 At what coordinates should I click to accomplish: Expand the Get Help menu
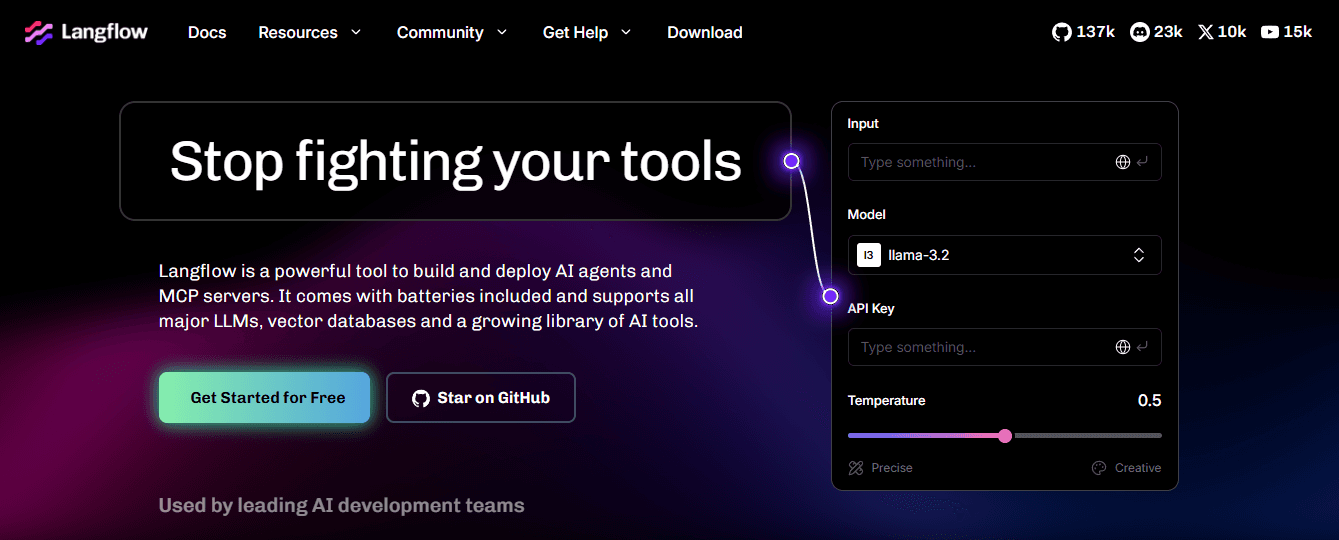click(x=587, y=32)
